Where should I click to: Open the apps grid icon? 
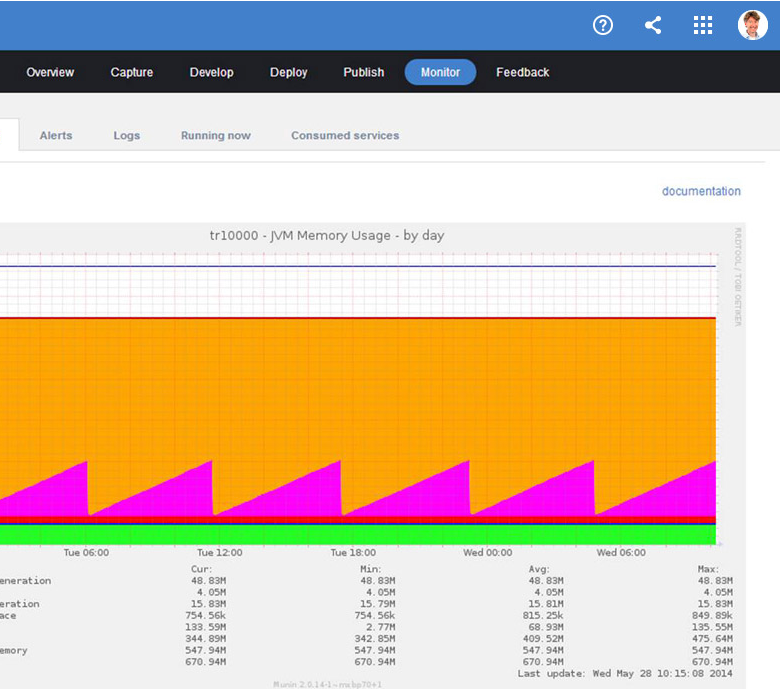[703, 25]
